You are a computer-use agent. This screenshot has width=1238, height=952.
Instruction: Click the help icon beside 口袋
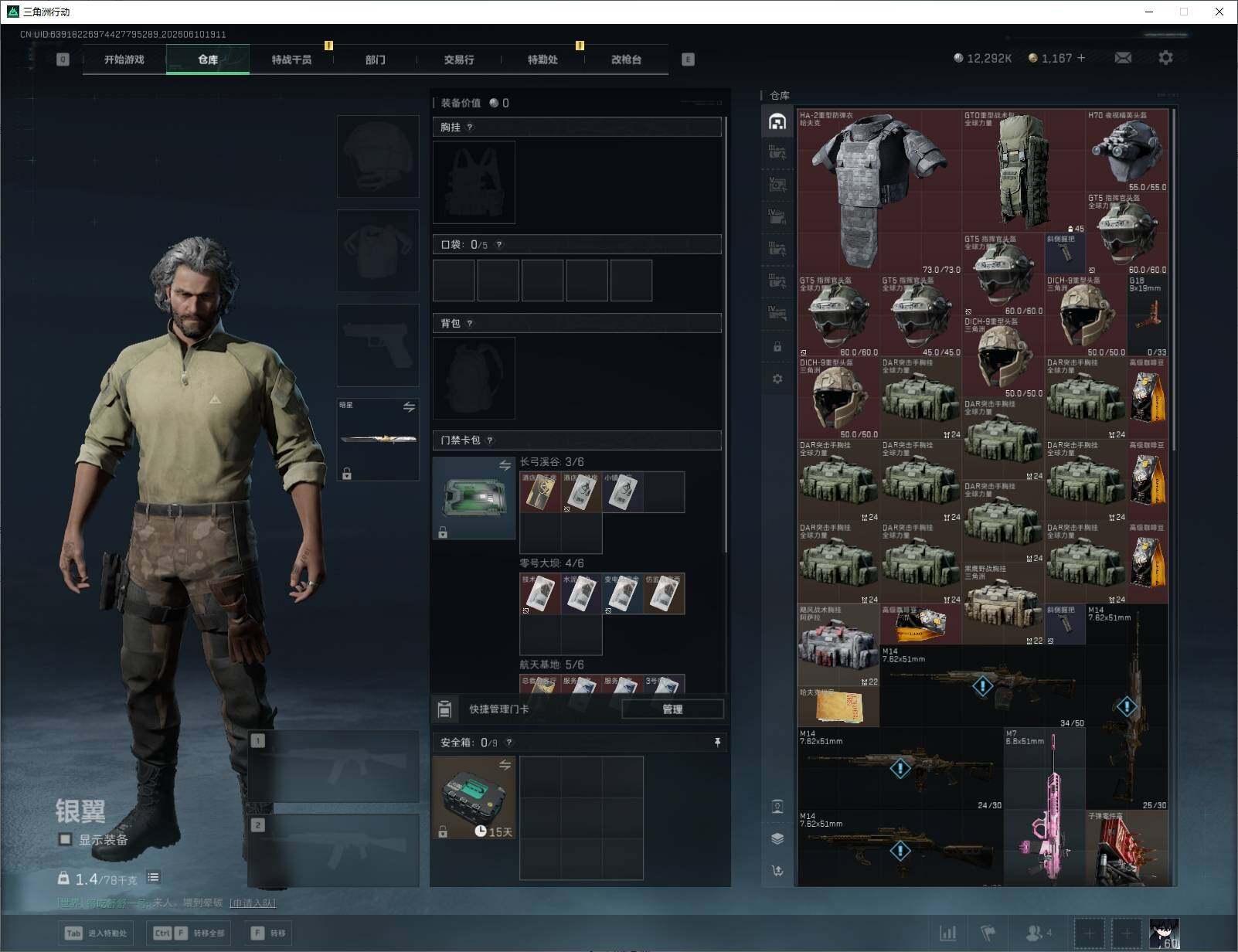(499, 245)
